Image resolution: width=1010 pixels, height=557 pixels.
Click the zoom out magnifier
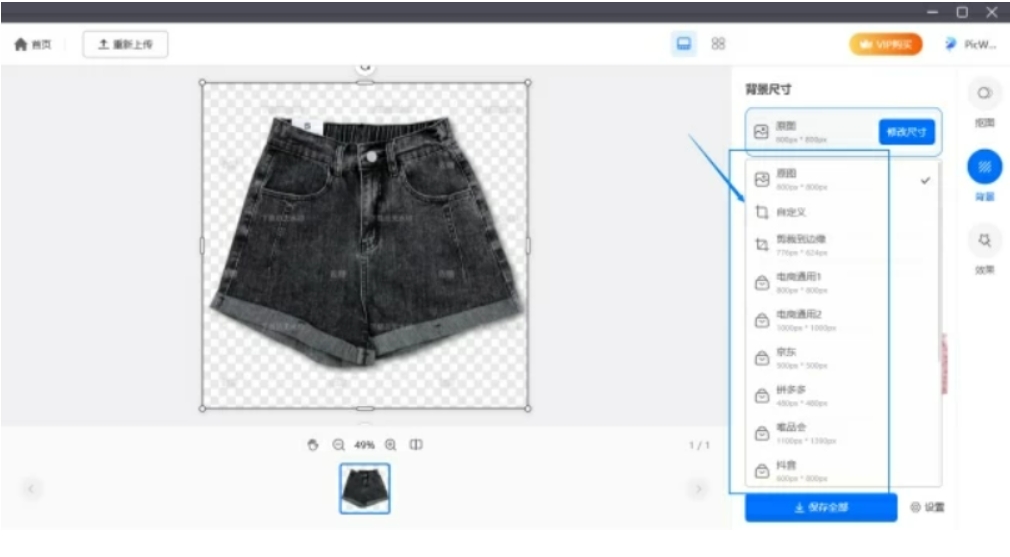[x=338, y=445]
